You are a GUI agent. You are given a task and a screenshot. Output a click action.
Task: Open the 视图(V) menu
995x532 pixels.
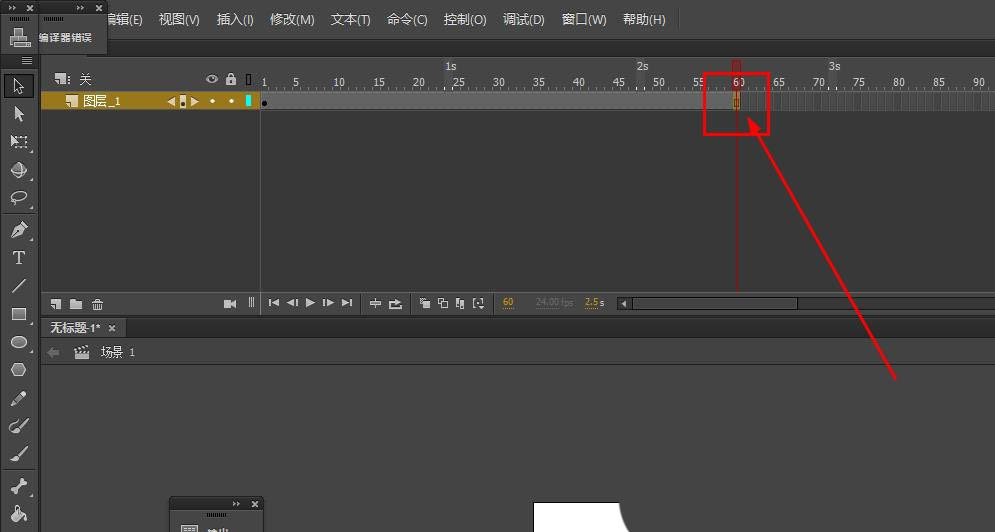point(179,20)
